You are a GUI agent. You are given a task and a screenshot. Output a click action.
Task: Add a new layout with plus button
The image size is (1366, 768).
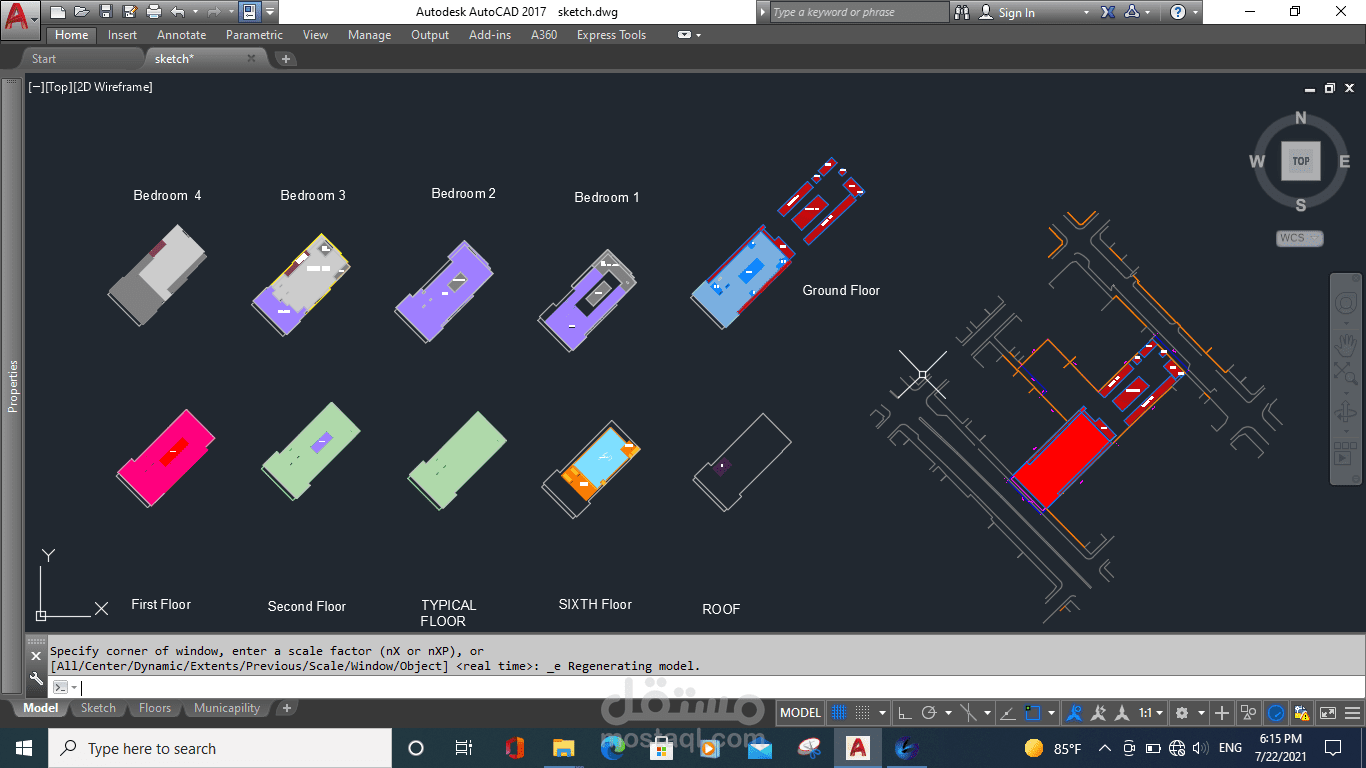coord(286,708)
